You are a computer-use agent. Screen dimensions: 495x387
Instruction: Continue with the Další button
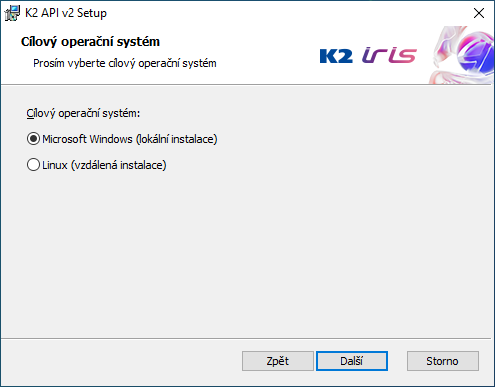(352, 361)
